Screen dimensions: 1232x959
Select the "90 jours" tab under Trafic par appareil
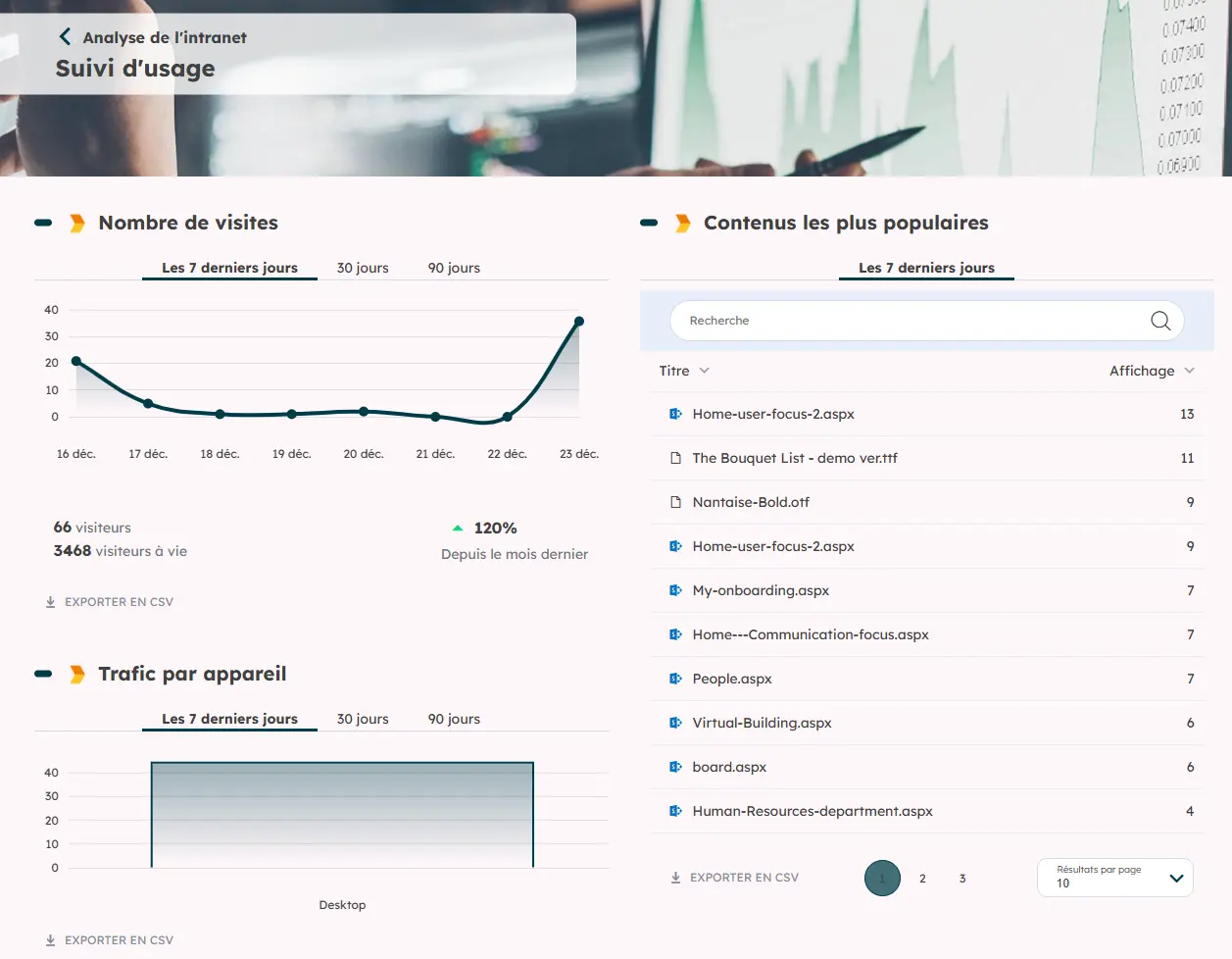point(453,719)
